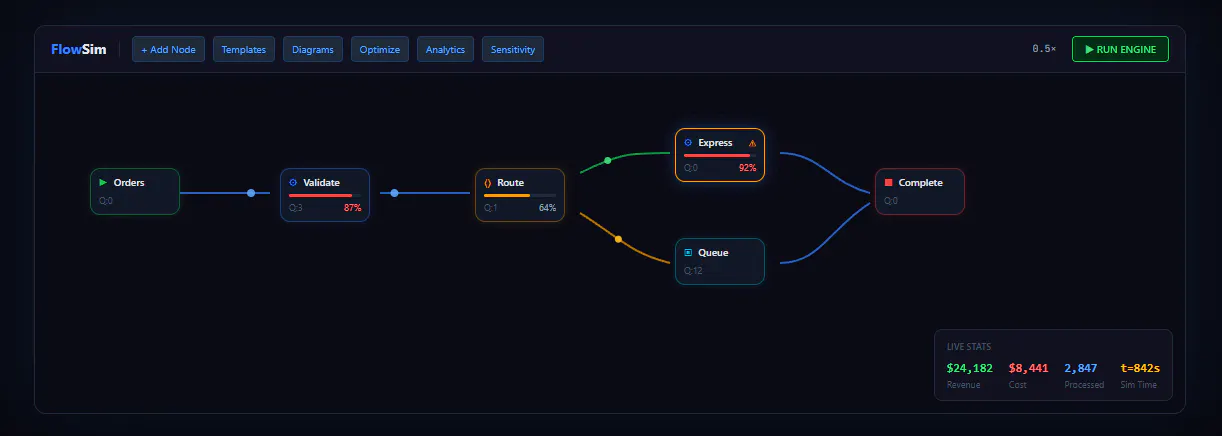This screenshot has height=436, width=1222.
Task: Click the red stop icon on Complete node
Action: tap(888, 183)
